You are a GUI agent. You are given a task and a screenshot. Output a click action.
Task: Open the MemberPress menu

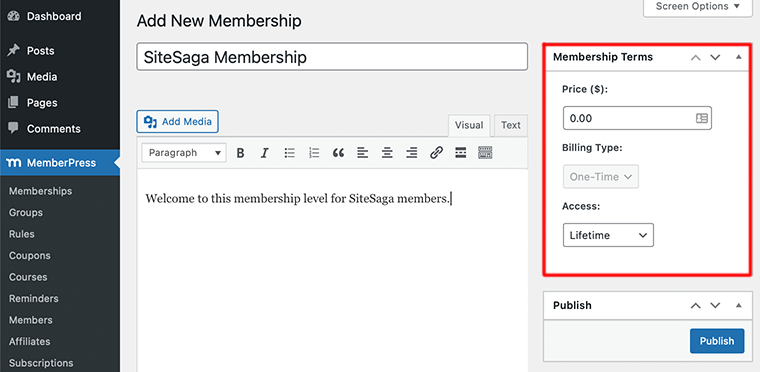click(x=60, y=163)
